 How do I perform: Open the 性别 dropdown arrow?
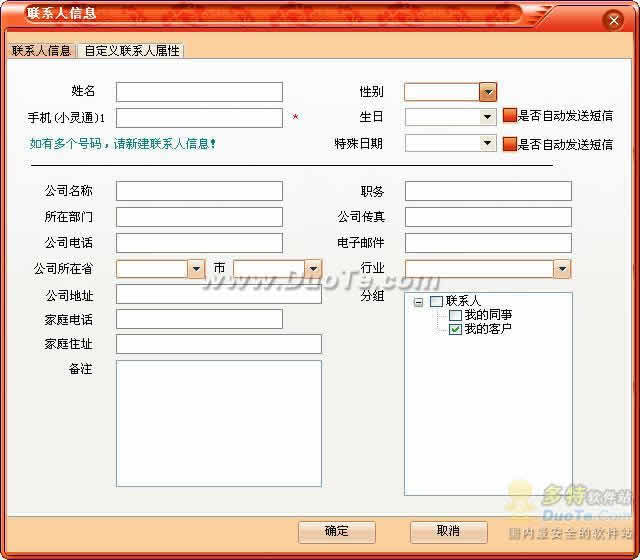(488, 92)
